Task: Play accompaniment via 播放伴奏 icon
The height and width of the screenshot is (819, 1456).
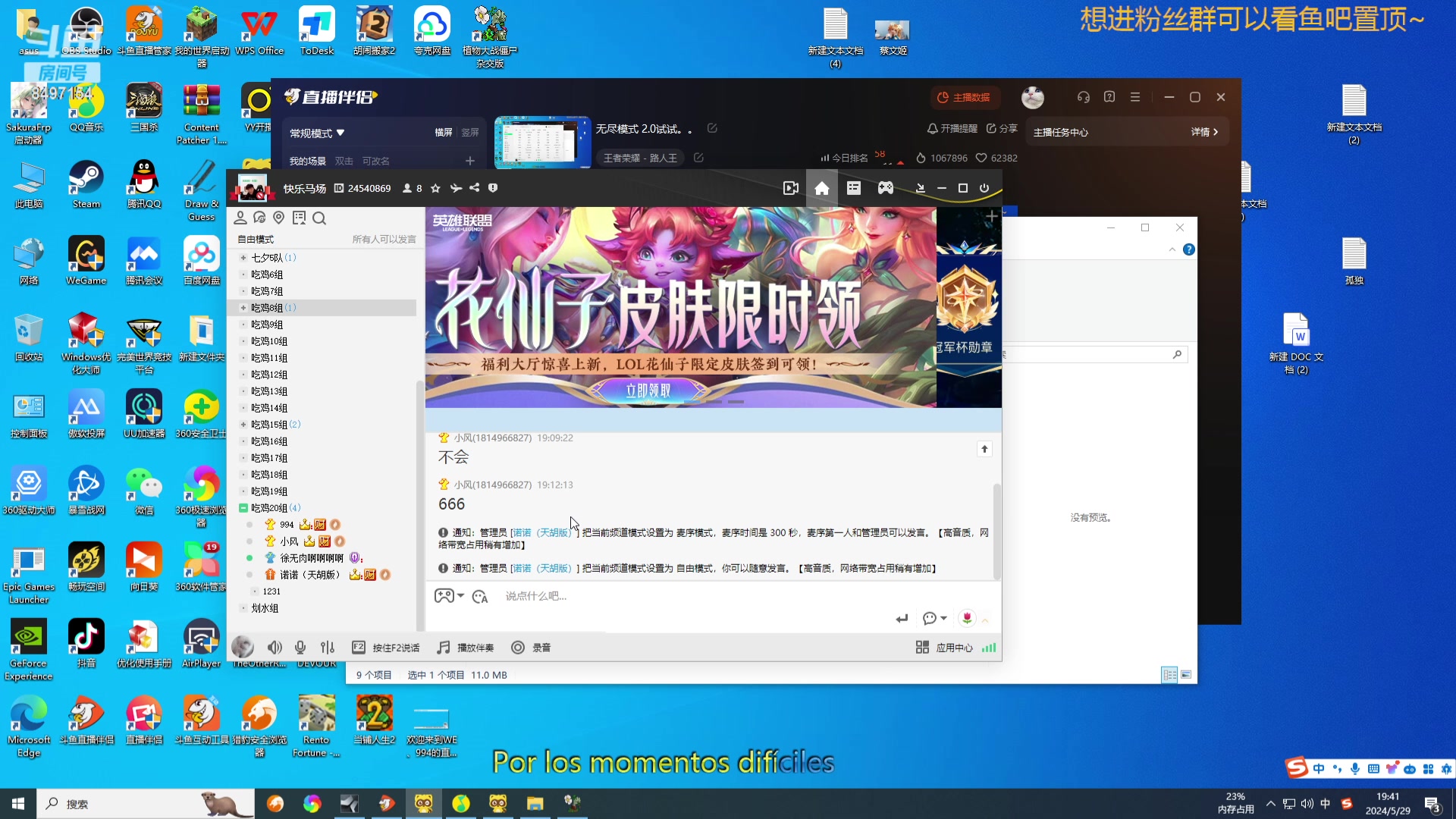Action: pyautogui.click(x=442, y=647)
